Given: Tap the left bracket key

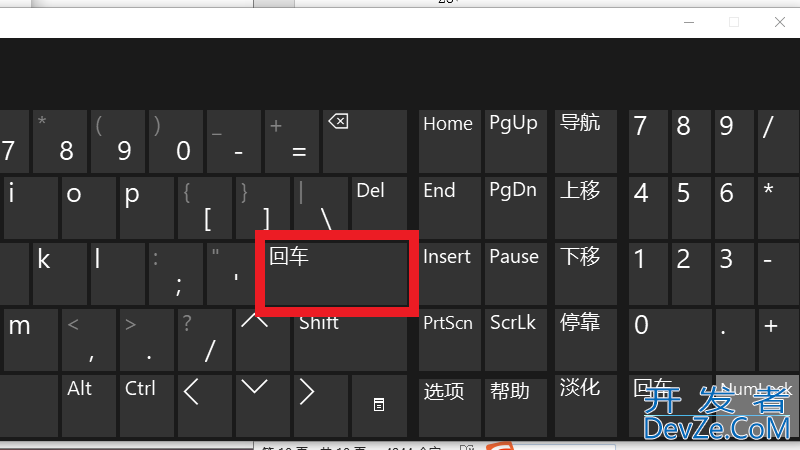Looking at the screenshot, I should tap(205, 208).
